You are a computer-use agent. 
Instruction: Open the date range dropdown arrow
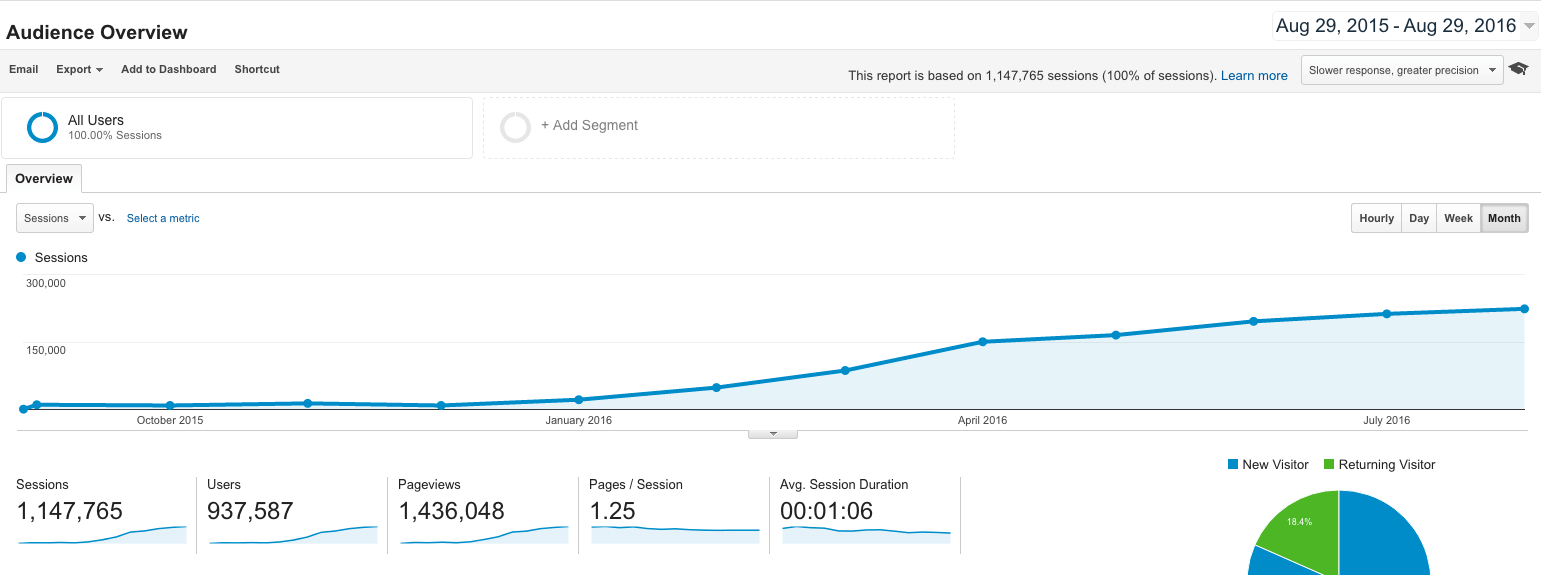click(1529, 27)
